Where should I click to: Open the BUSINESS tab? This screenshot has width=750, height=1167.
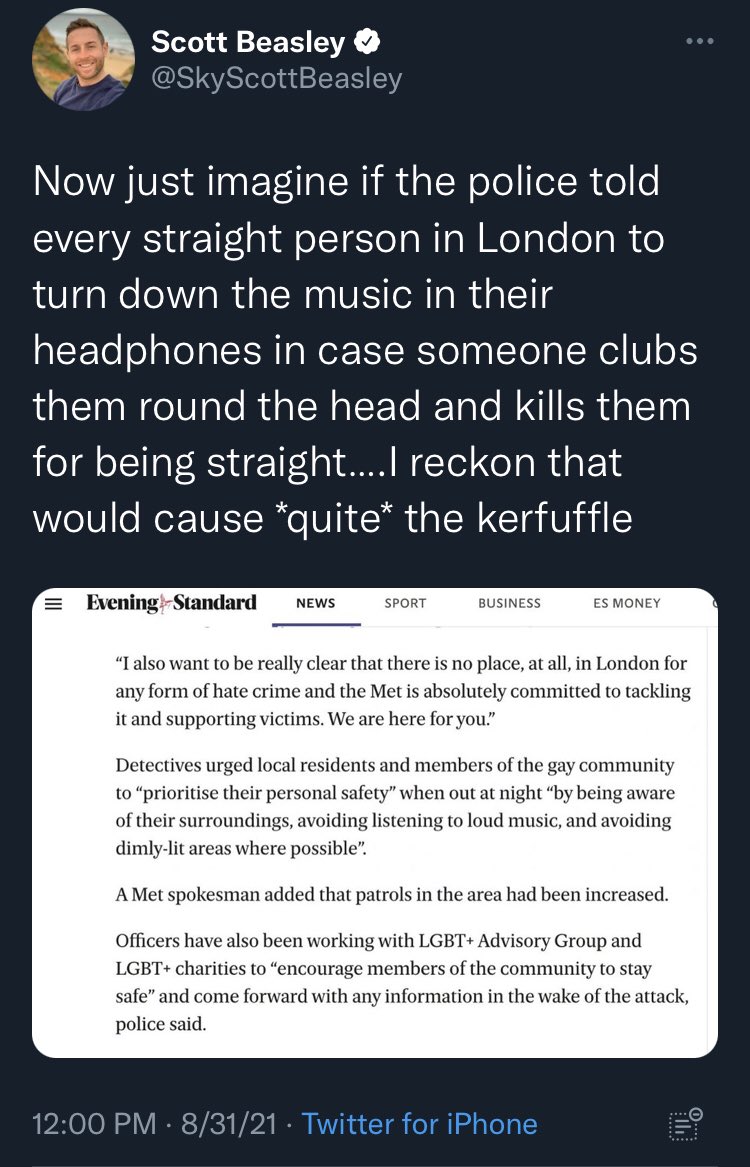509,603
